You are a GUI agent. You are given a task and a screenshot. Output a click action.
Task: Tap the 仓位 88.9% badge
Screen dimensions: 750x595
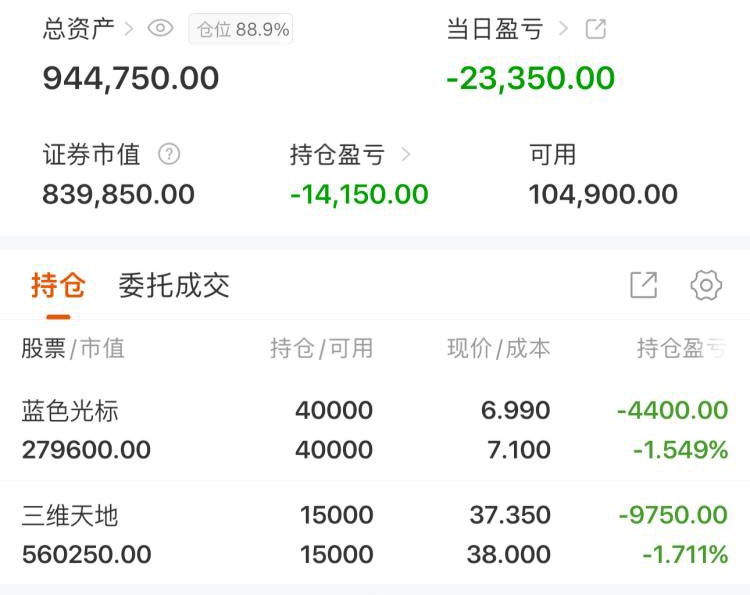241,29
